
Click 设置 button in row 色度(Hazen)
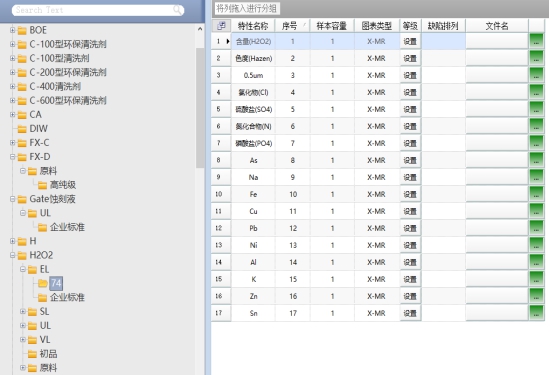click(410, 58)
